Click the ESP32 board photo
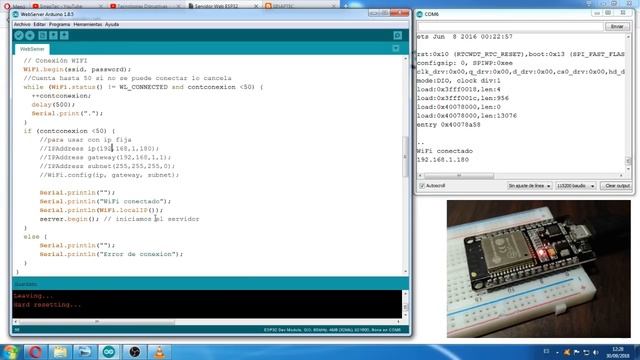Screen dimensions: 640x360 click(x=539, y=269)
